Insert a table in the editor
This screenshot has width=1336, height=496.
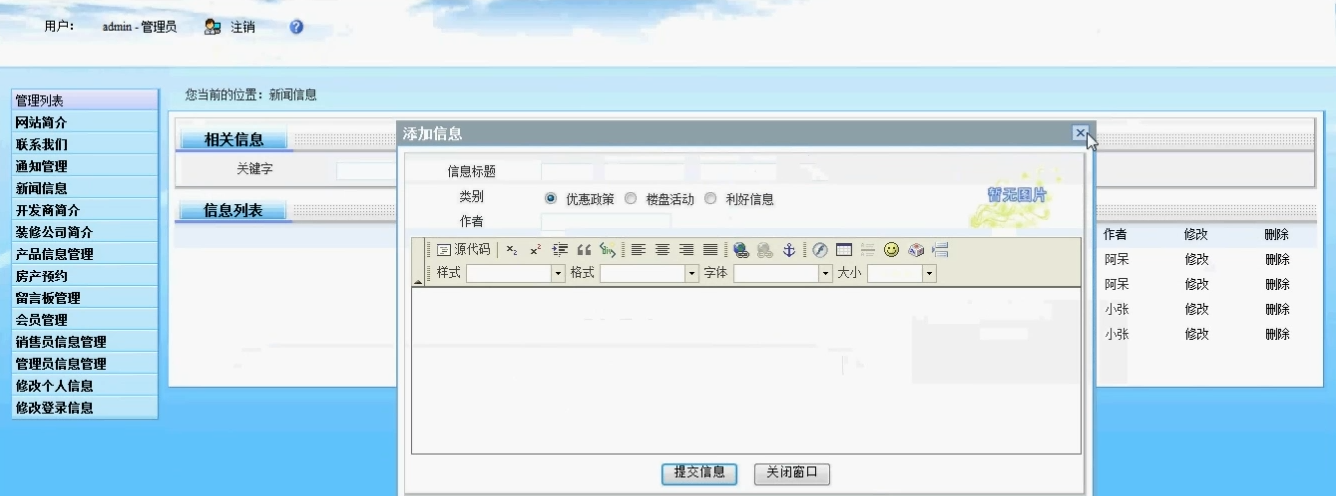844,250
